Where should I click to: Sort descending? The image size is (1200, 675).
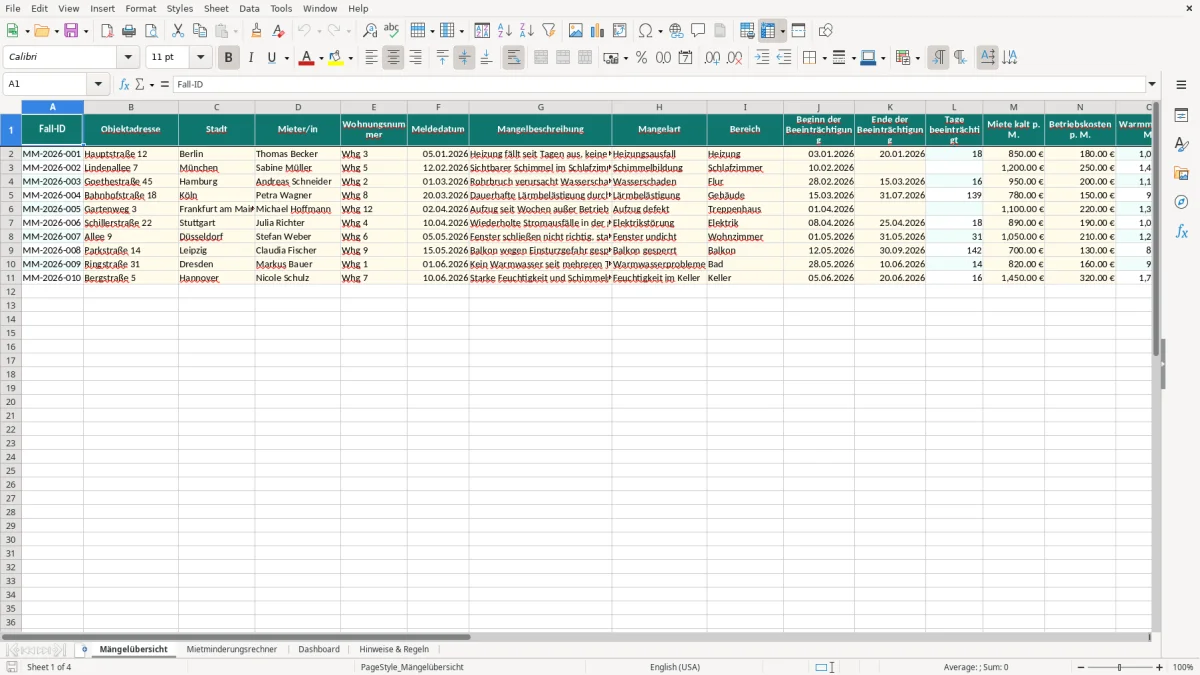tap(527, 31)
